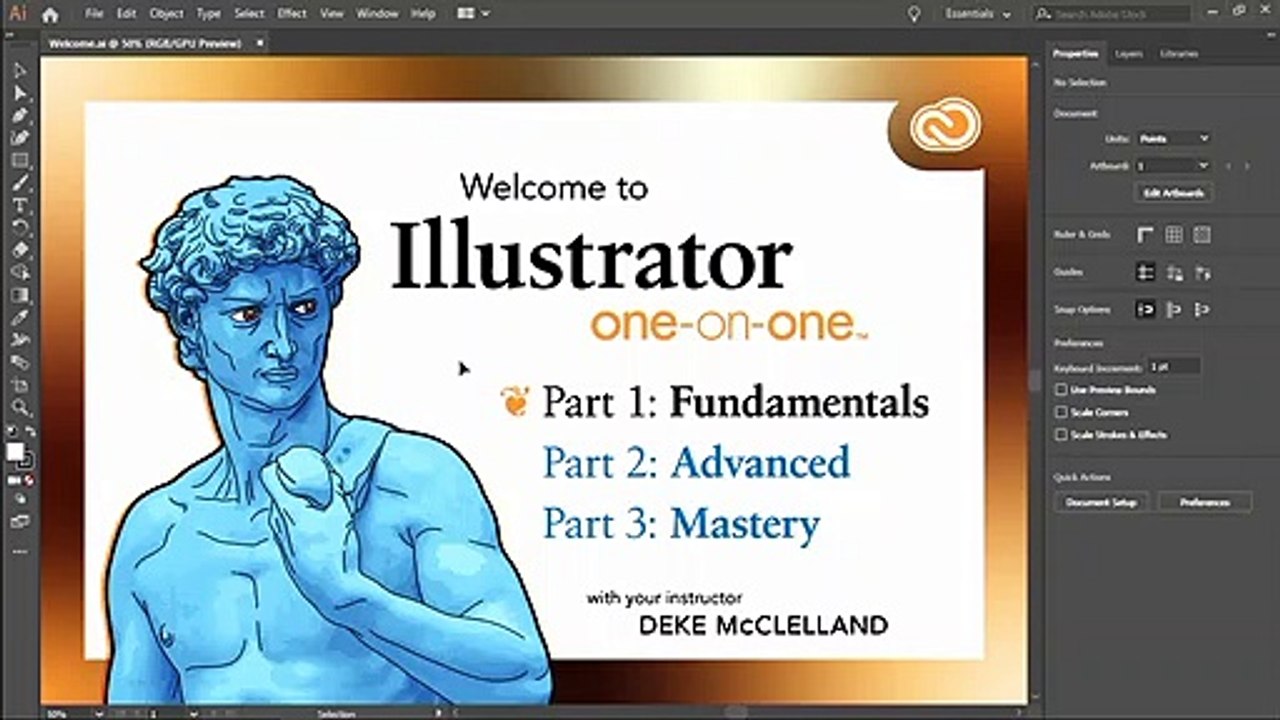
Task: Click the Document Setup button
Action: [x=1101, y=502]
